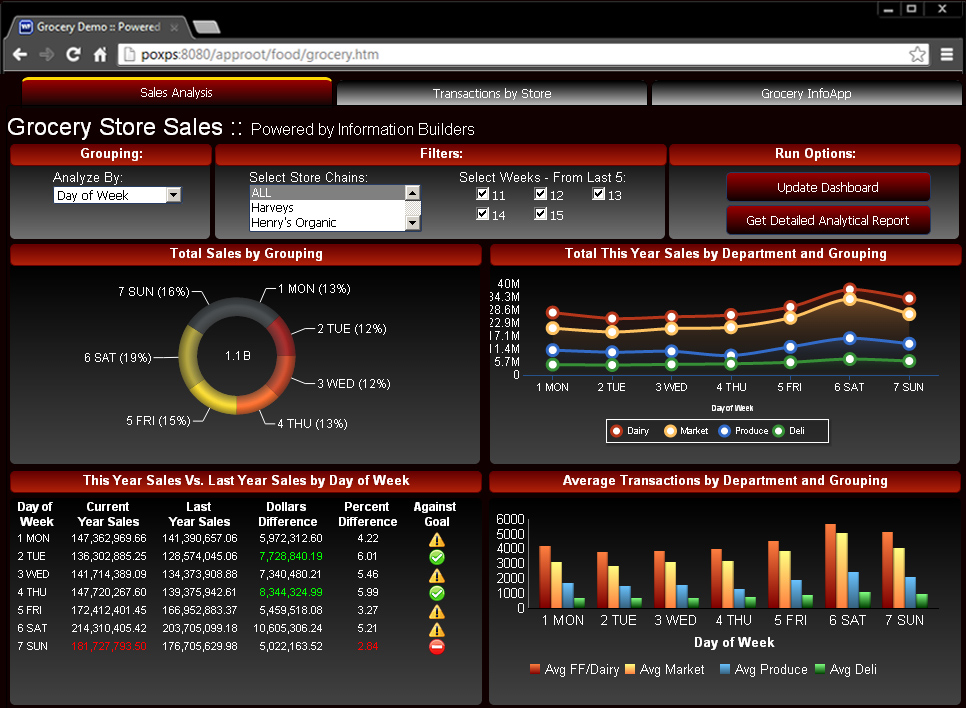Click red stop icon for 7 SUN
966x708 pixels.
[437, 646]
